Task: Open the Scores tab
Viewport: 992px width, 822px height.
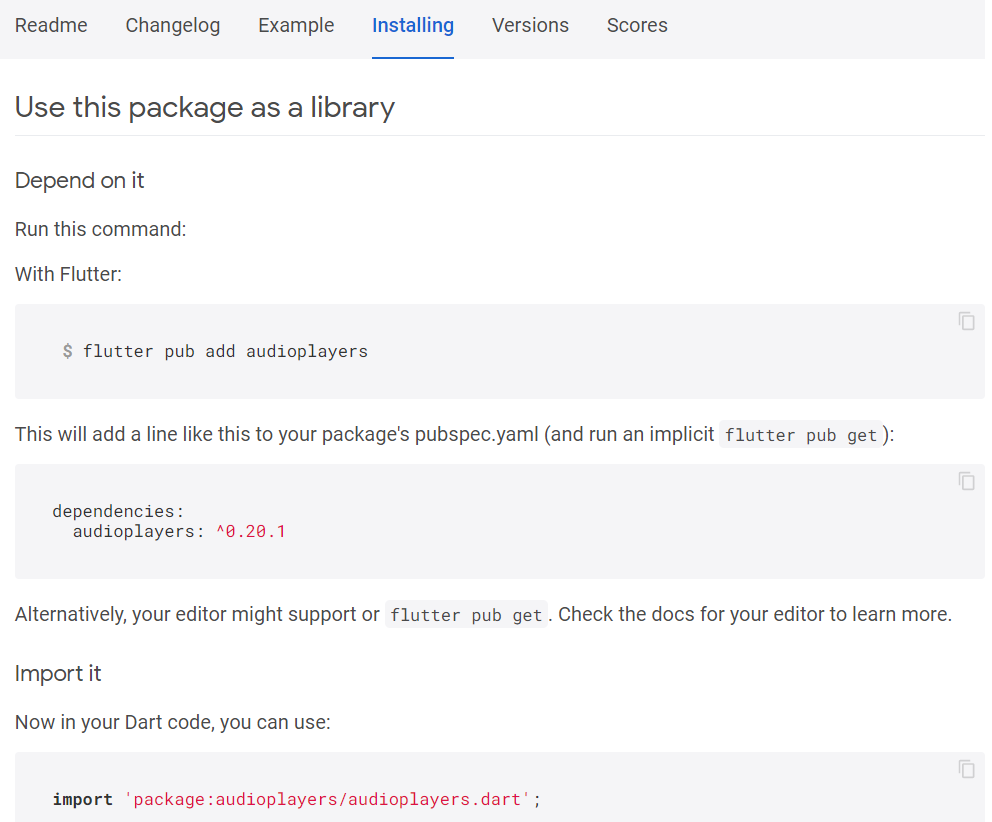Action: tap(637, 25)
